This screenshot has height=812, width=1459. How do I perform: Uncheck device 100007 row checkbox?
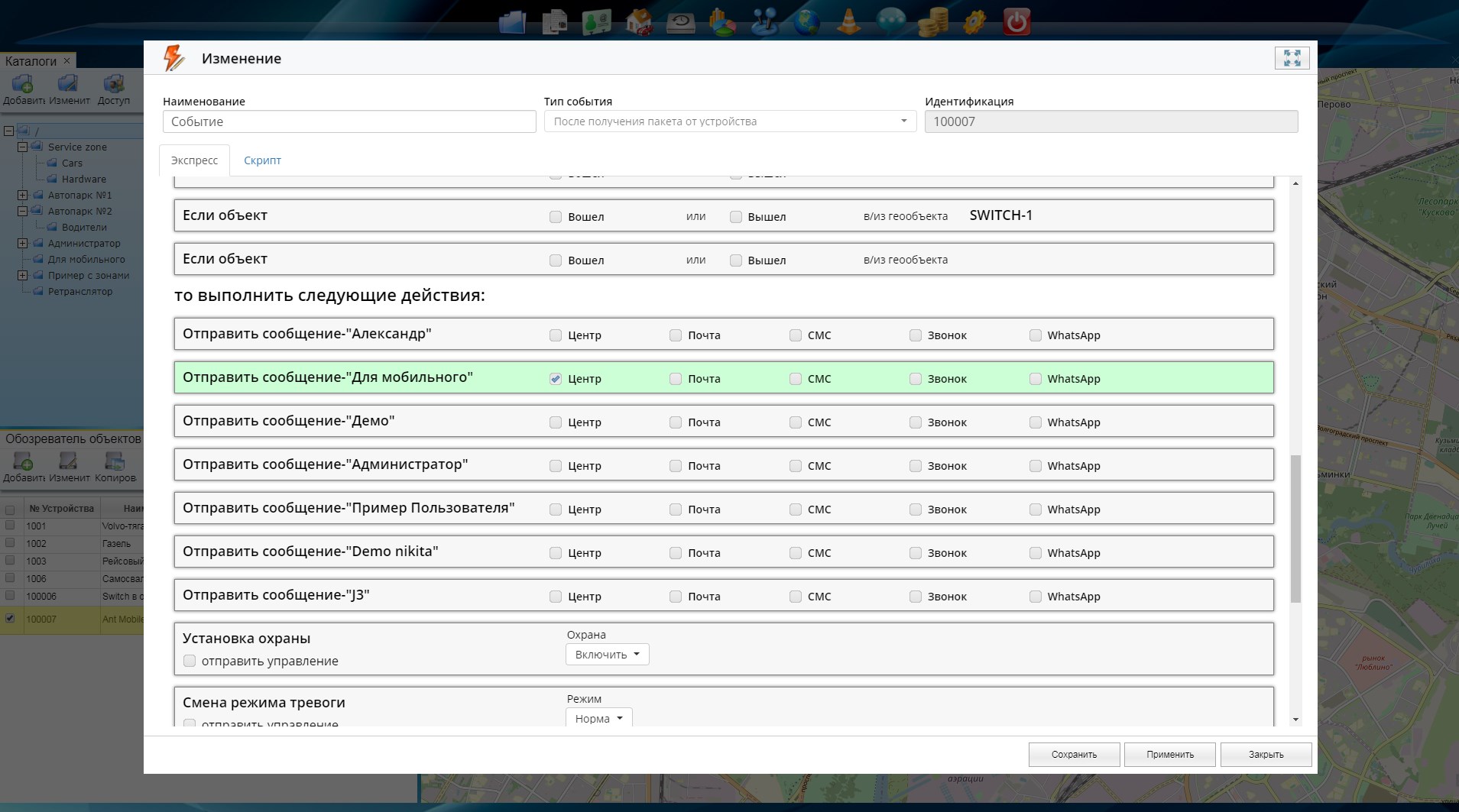point(10,618)
